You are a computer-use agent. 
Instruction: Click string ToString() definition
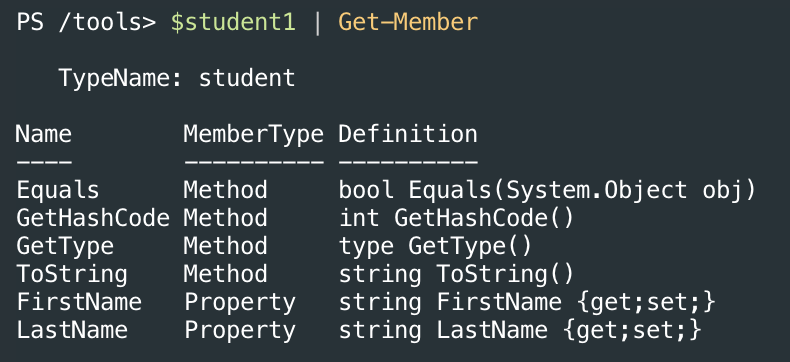[456, 274]
